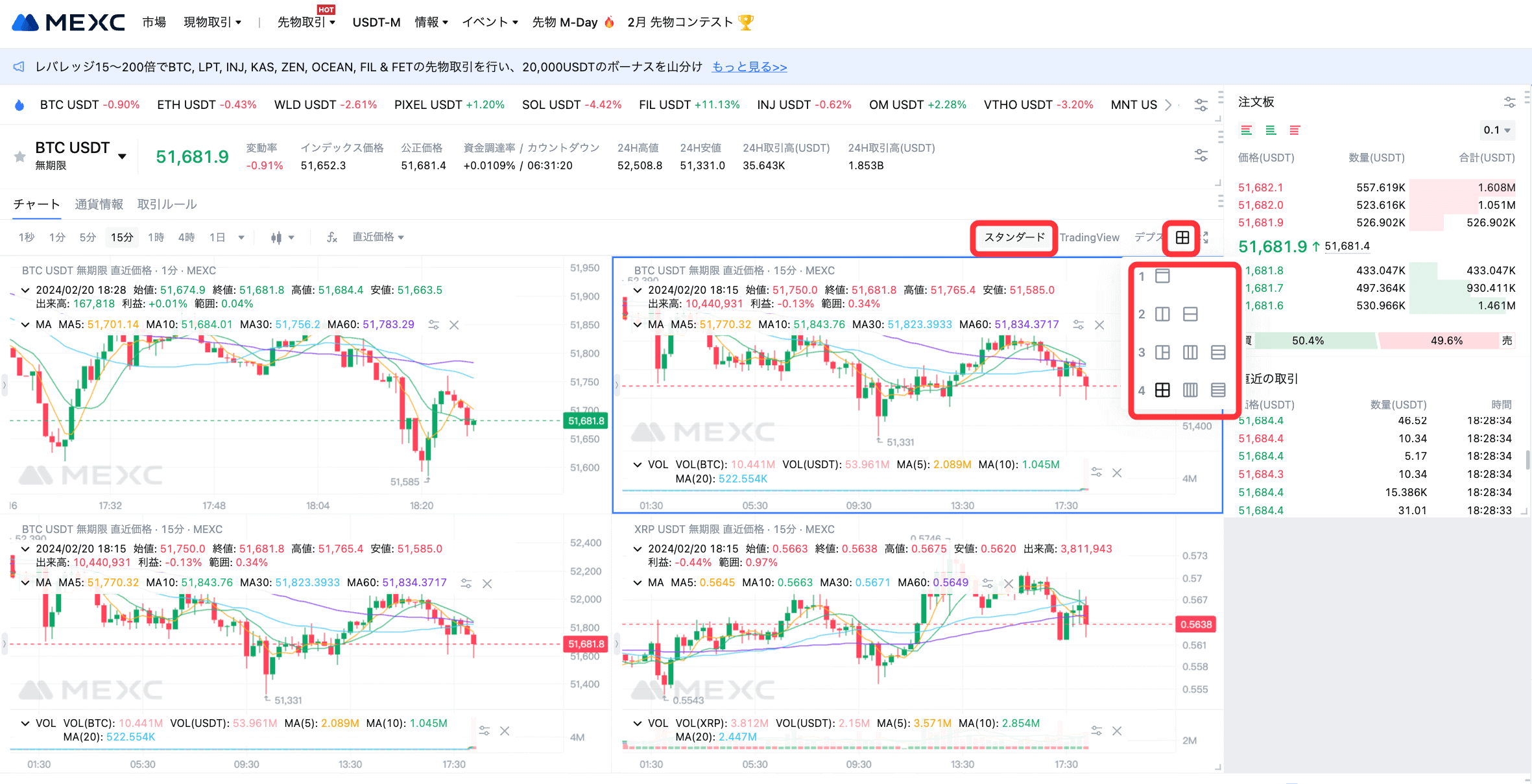This screenshot has height=784, width=1532.
Task: Remove VOL indicator from XRP chart
Action: click(x=1117, y=731)
